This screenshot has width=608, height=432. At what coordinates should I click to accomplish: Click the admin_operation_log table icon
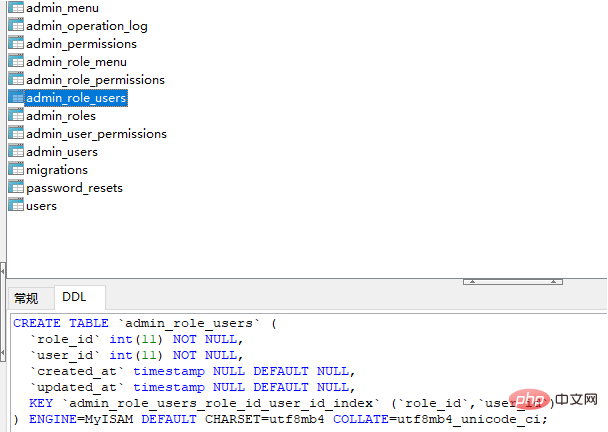[x=16, y=26]
